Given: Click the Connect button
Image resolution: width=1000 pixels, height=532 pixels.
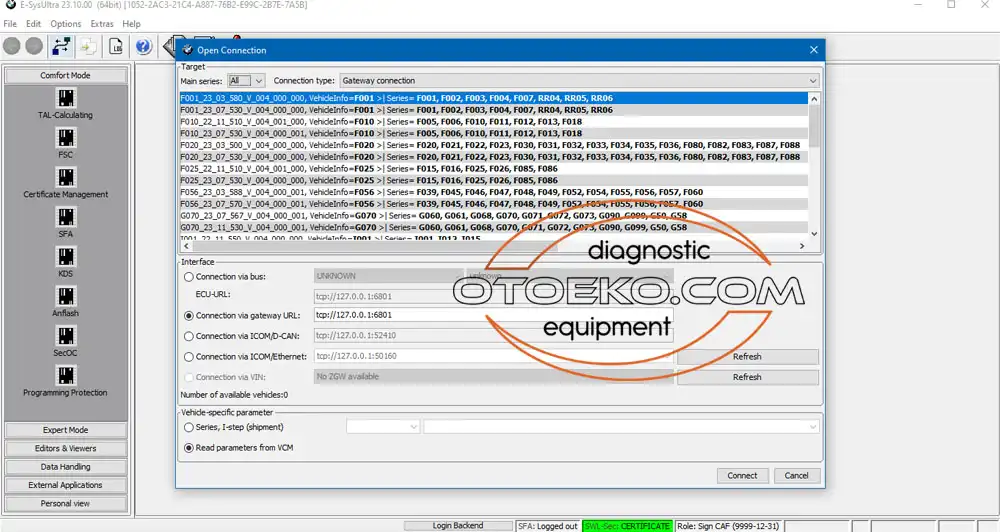Looking at the screenshot, I should [x=742, y=476].
